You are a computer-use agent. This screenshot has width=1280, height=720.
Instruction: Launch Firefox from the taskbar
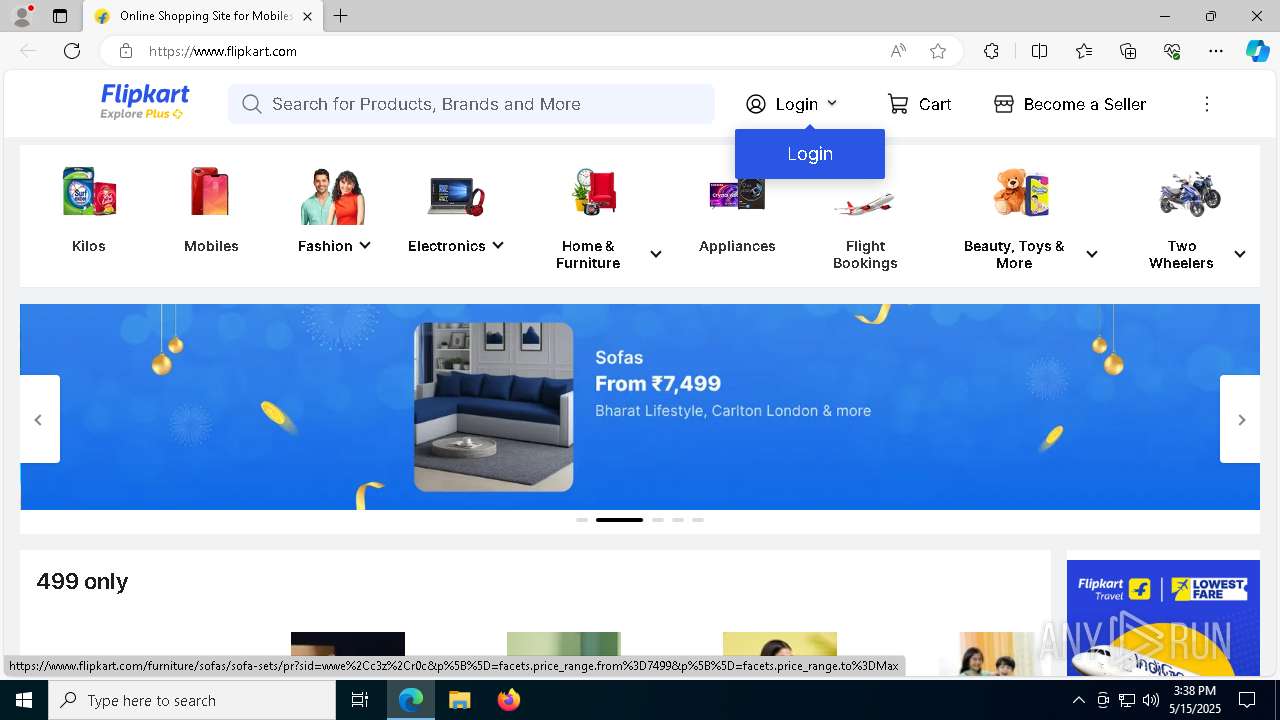(509, 700)
